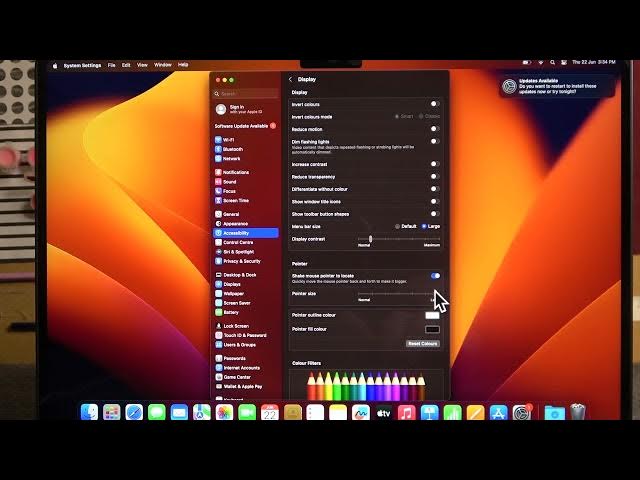
Task: Open Pointer outline colour swatch
Action: [x=432, y=315]
